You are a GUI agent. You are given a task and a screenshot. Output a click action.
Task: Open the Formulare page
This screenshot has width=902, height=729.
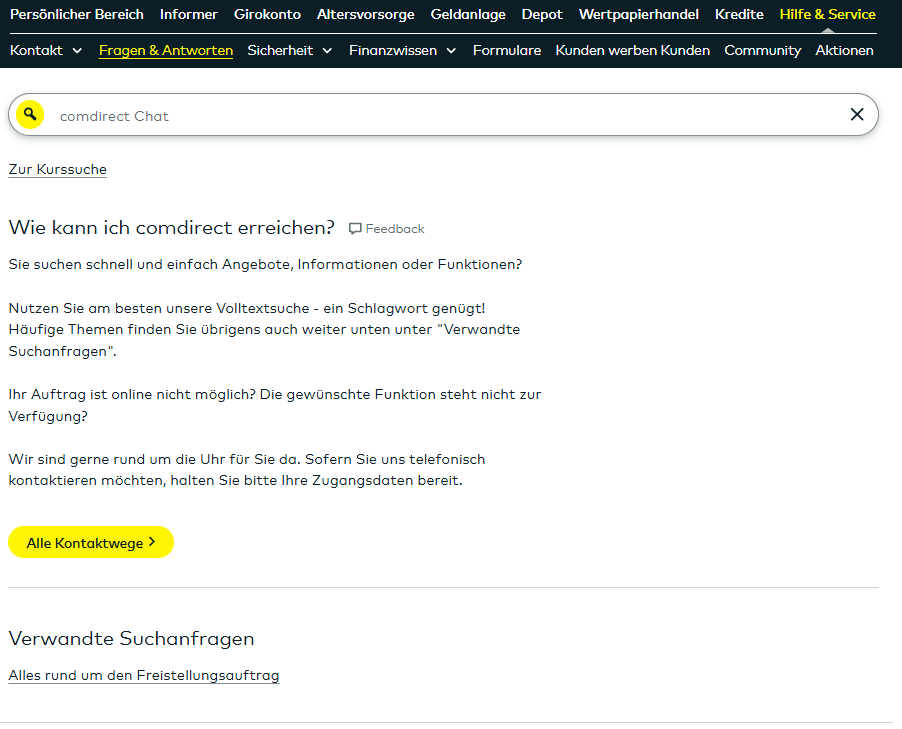(507, 51)
